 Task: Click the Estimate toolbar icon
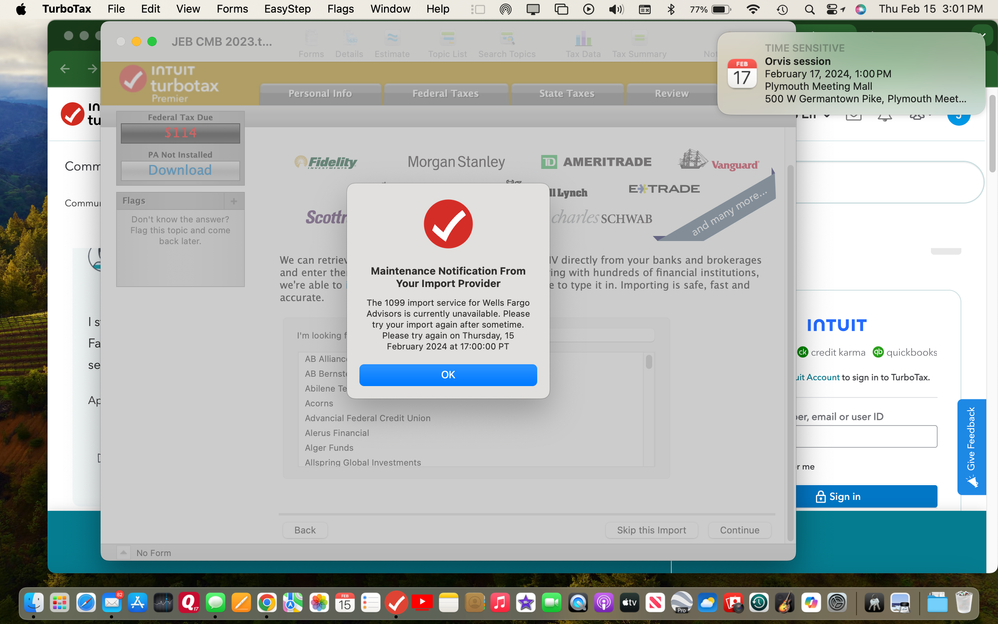tap(392, 45)
